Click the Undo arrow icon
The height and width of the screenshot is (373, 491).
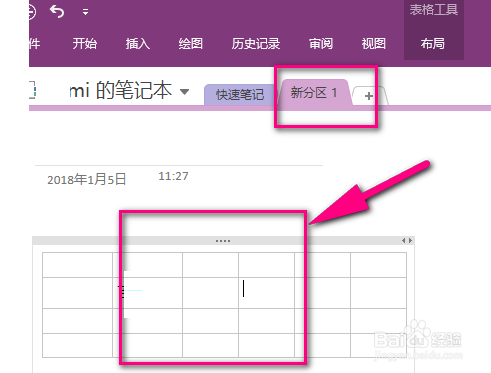click(x=57, y=12)
